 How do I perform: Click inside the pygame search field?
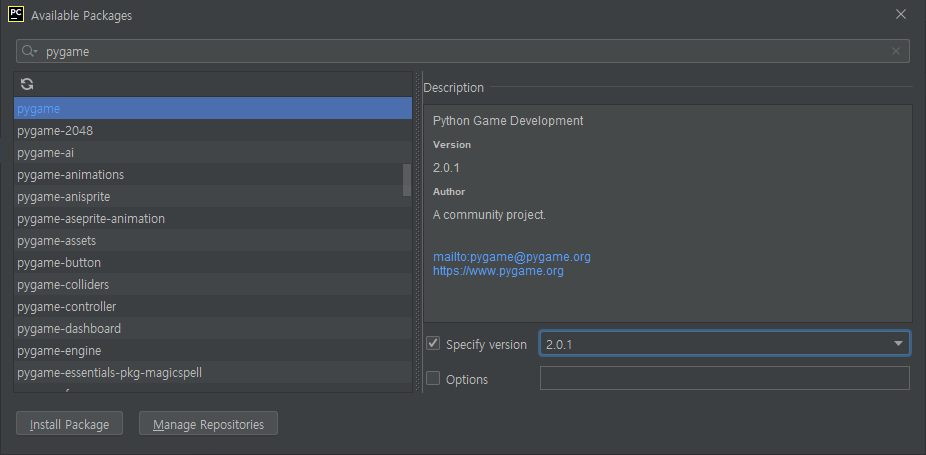coord(463,51)
